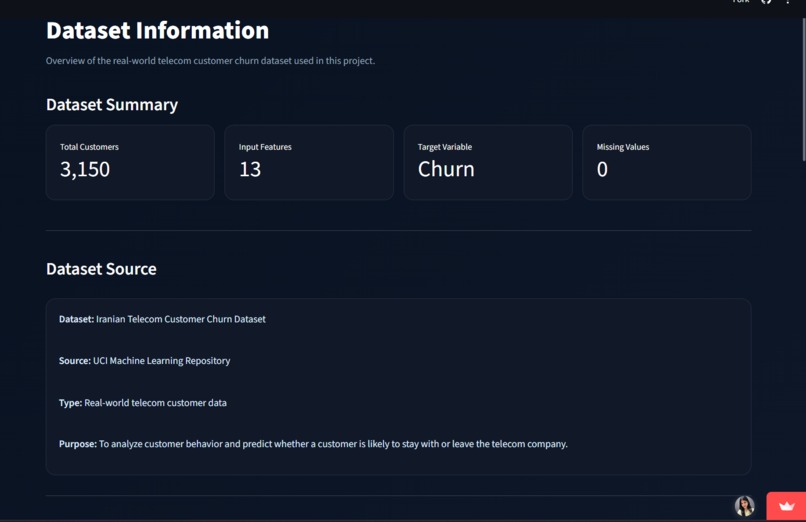This screenshot has width=806, height=522.
Task: Click the Iranian Telecom Customer Churn Dataset line
Action: pyautogui.click(x=162, y=319)
